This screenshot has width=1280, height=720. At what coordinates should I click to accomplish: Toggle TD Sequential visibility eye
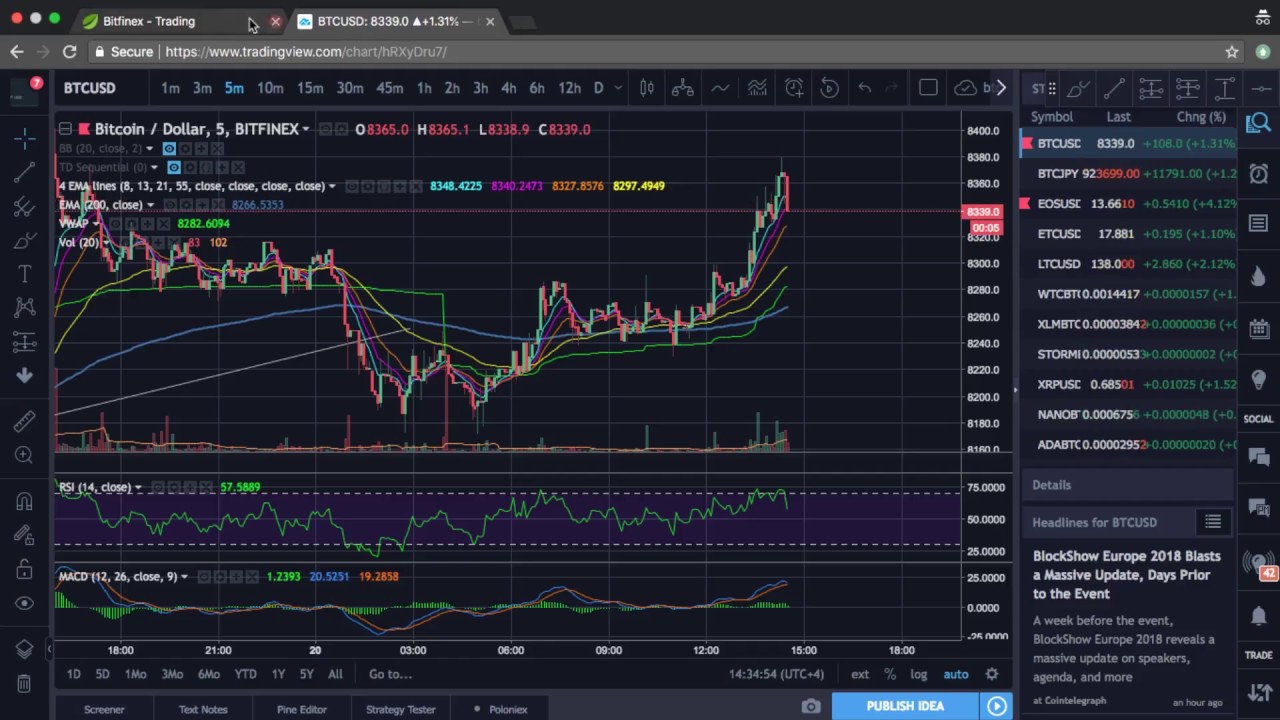174,167
